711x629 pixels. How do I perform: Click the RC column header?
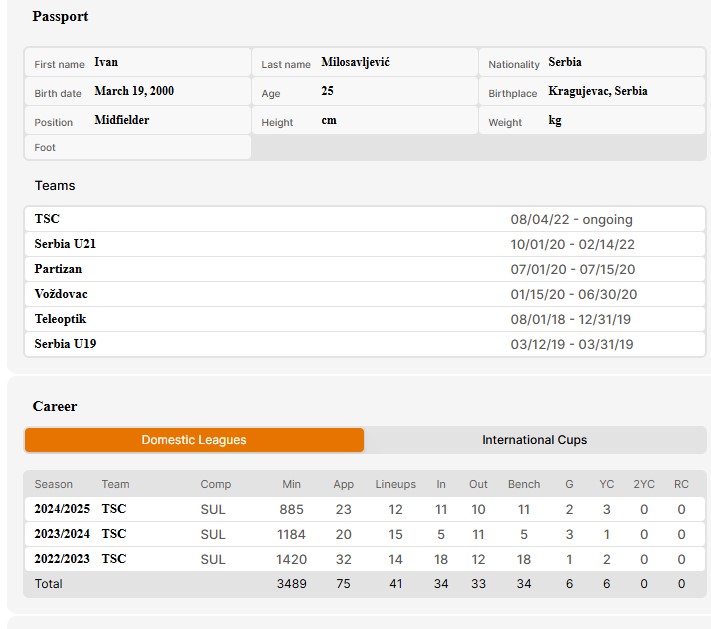click(x=681, y=484)
